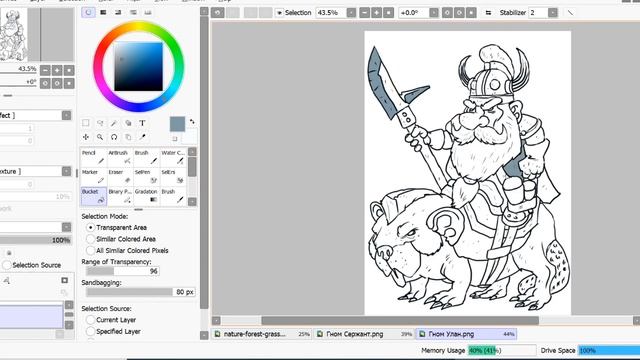Select the Hand pan tool

(128, 137)
